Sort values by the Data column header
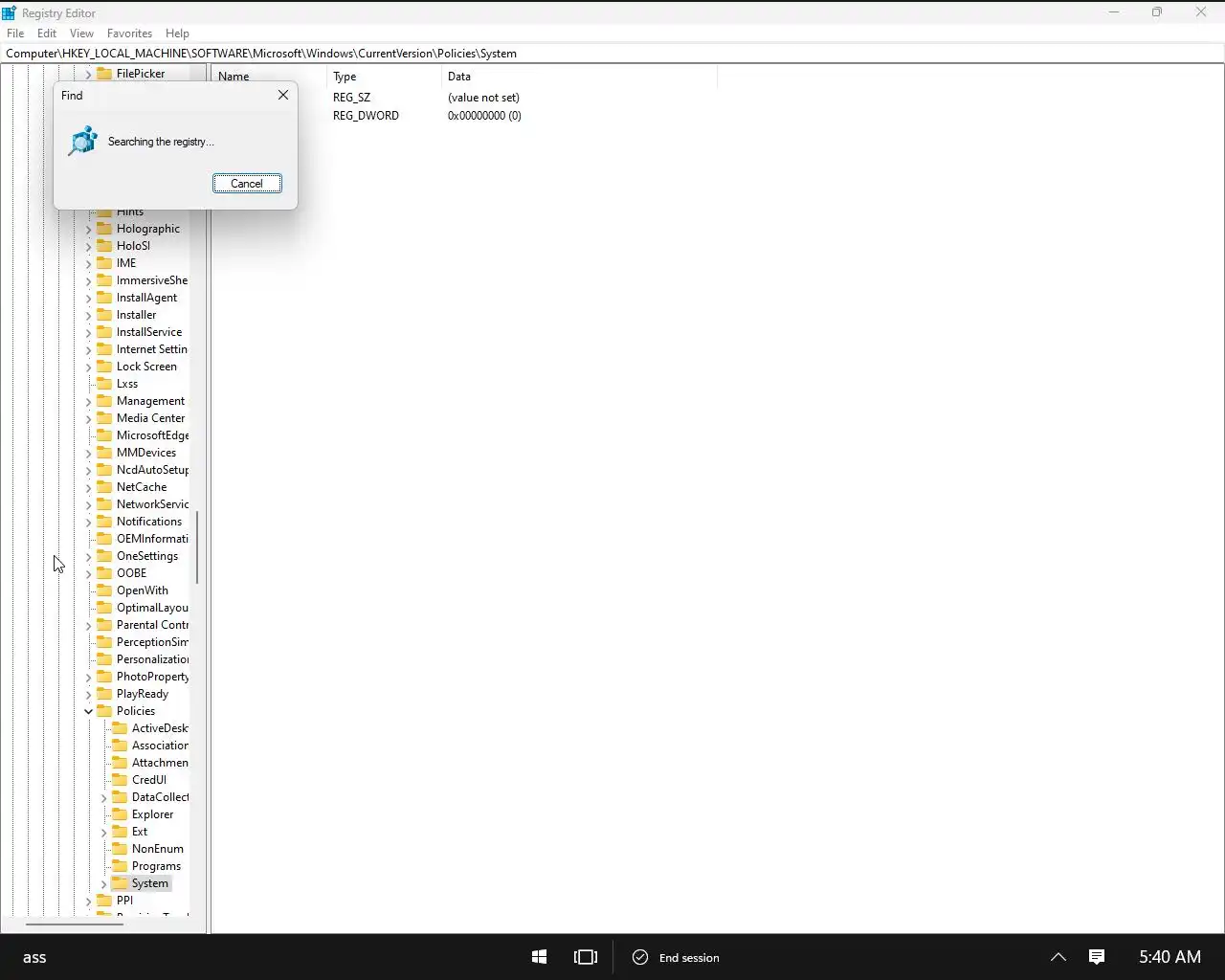This screenshot has width=1225, height=980. tap(579, 77)
